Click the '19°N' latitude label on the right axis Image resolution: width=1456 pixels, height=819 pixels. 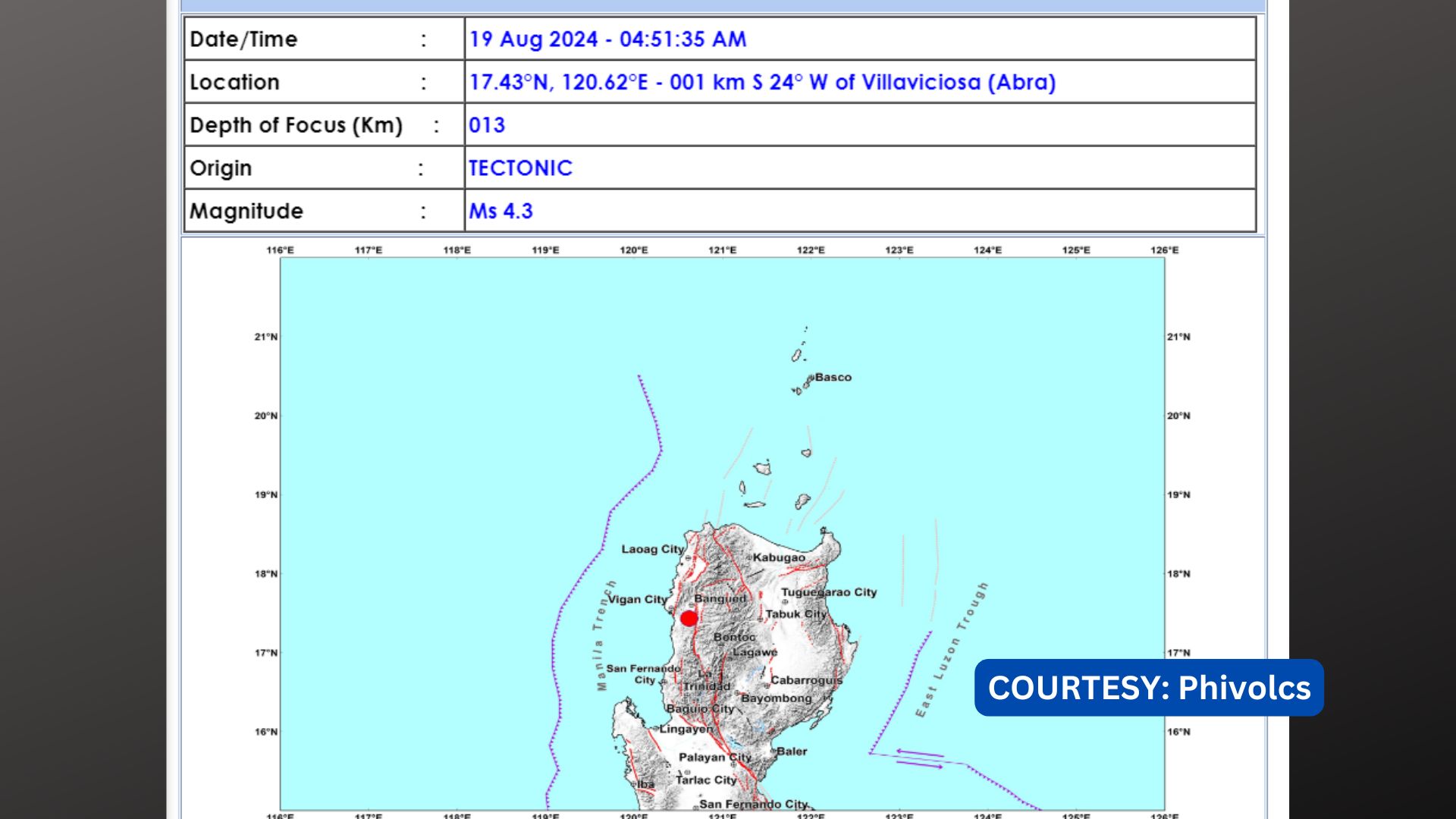coord(1178,494)
